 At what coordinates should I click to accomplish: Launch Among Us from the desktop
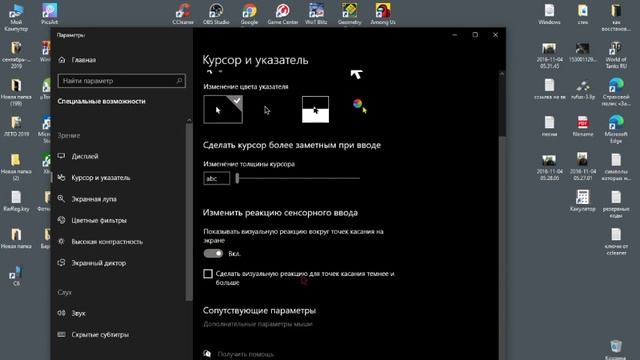coord(383,14)
